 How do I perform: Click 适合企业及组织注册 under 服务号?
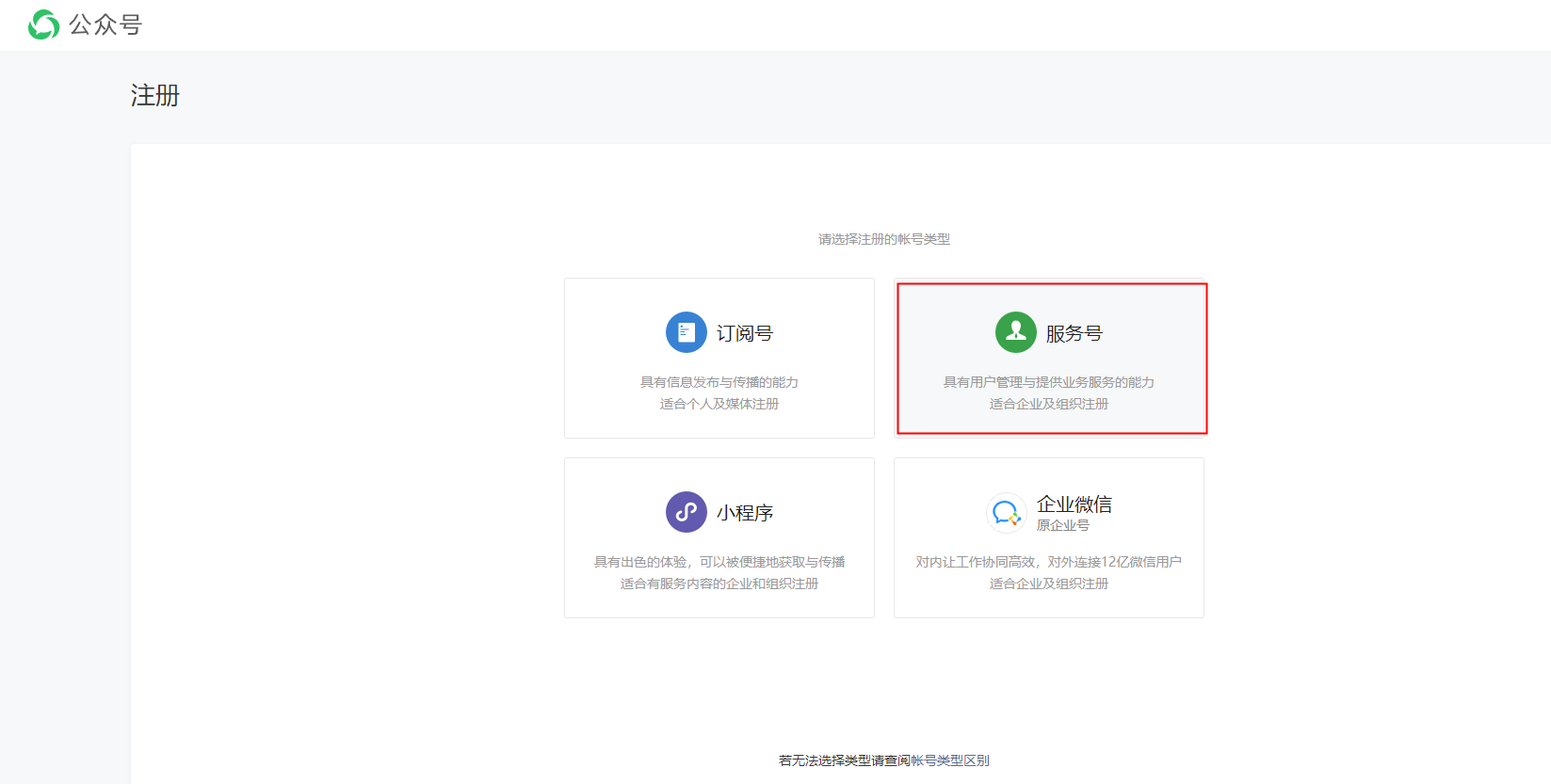click(x=1049, y=404)
